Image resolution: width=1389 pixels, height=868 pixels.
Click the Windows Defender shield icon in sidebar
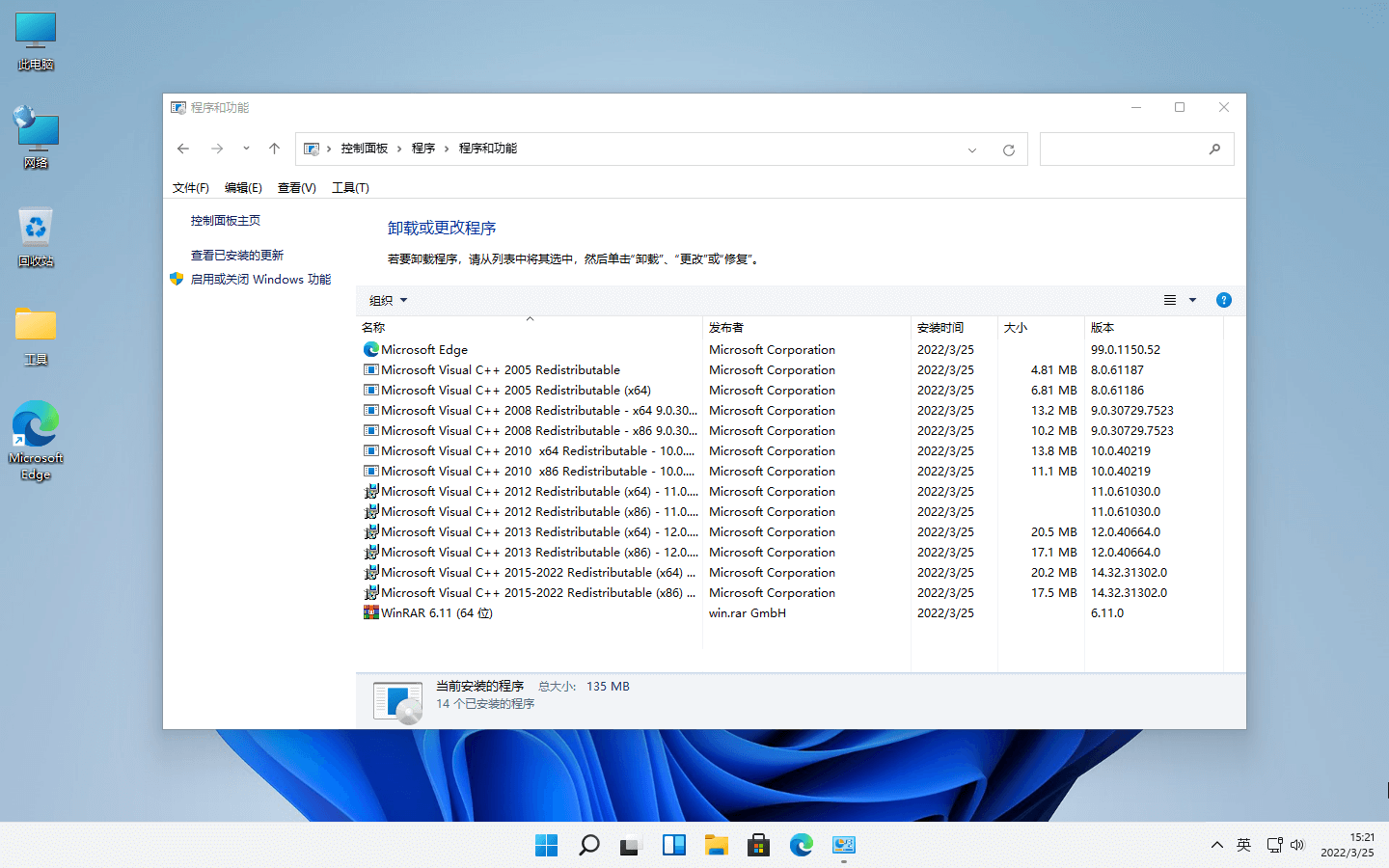(x=177, y=279)
